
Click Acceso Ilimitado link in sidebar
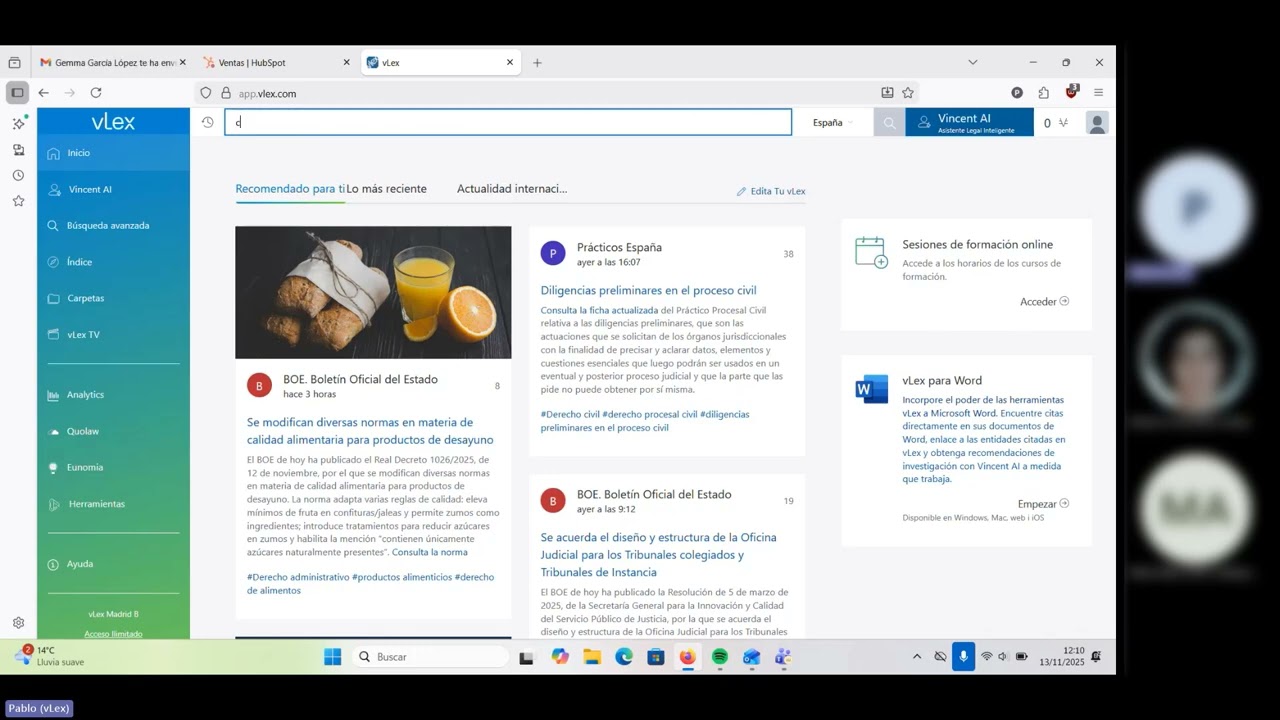[113, 634]
